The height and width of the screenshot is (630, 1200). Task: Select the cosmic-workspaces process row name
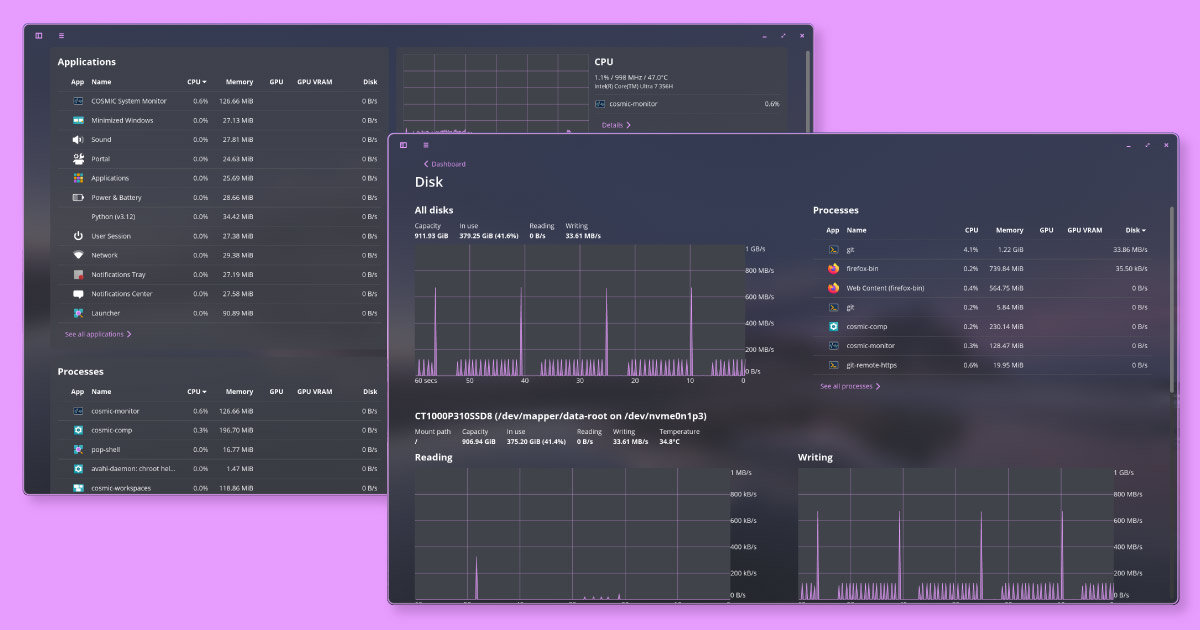point(121,488)
